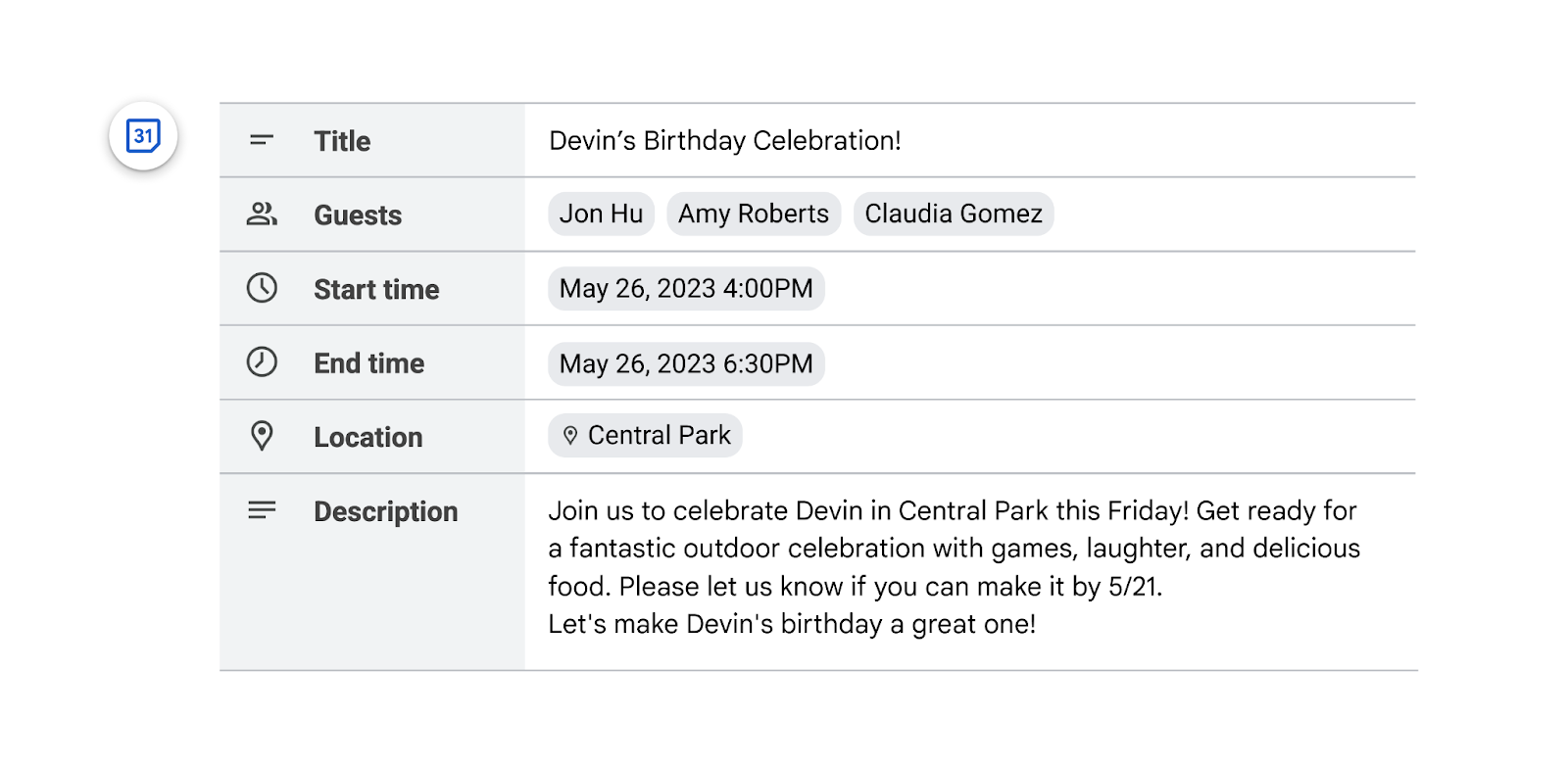This screenshot has width=1568, height=766.
Task: Click the small pin inside Central Park chip
Action: click(570, 436)
